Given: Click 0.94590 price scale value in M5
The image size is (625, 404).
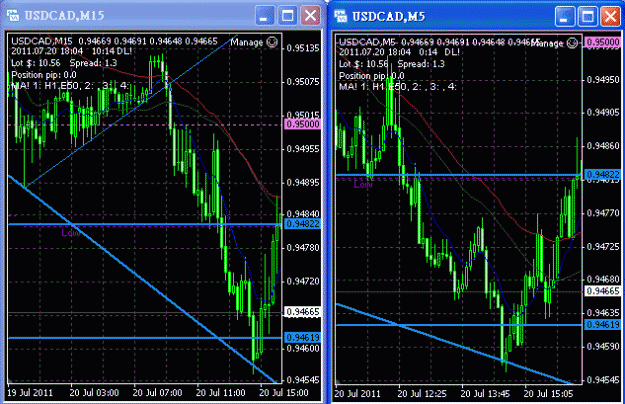Looking at the screenshot, I should (603, 346).
